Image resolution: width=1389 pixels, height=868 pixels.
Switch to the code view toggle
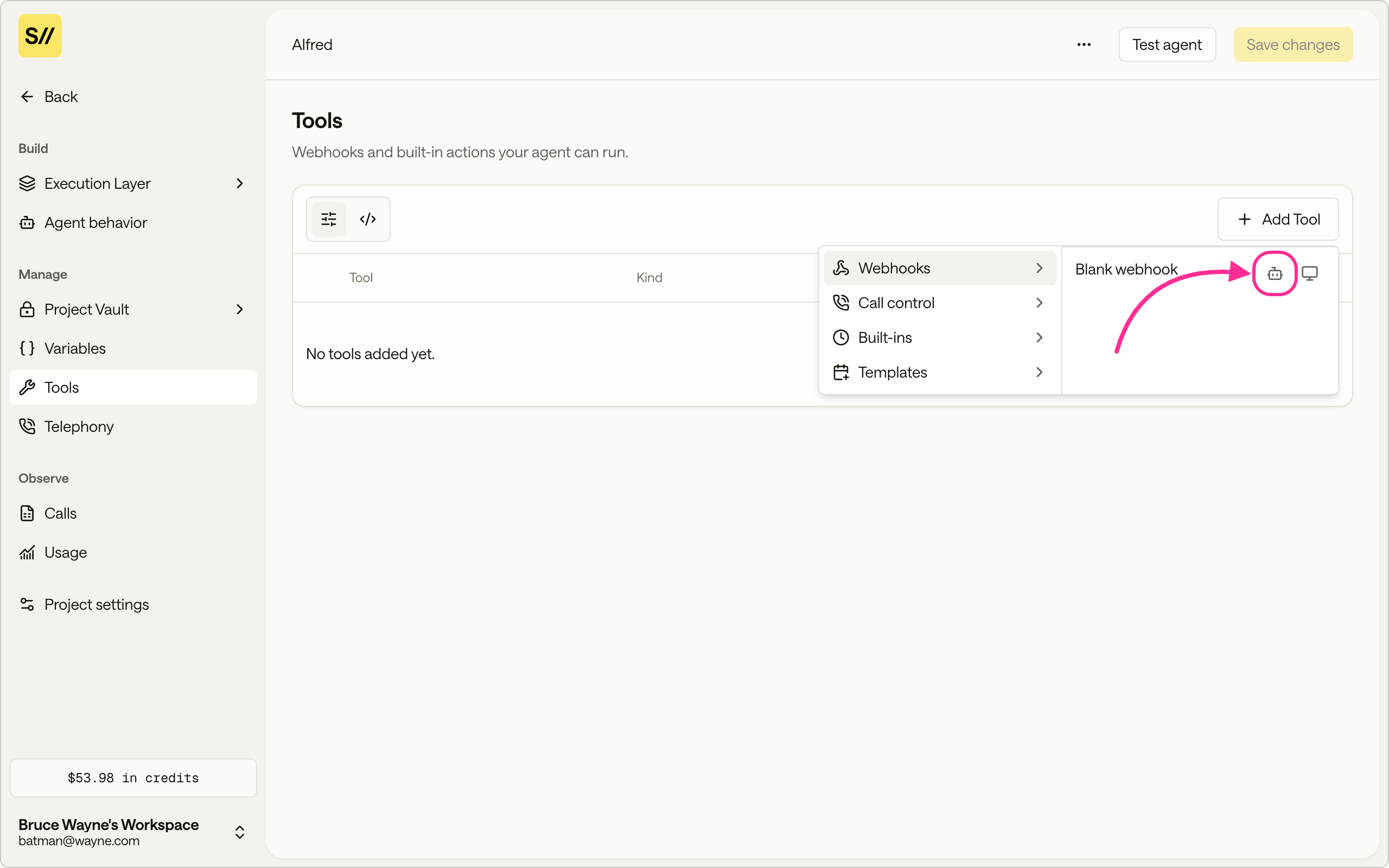368,219
